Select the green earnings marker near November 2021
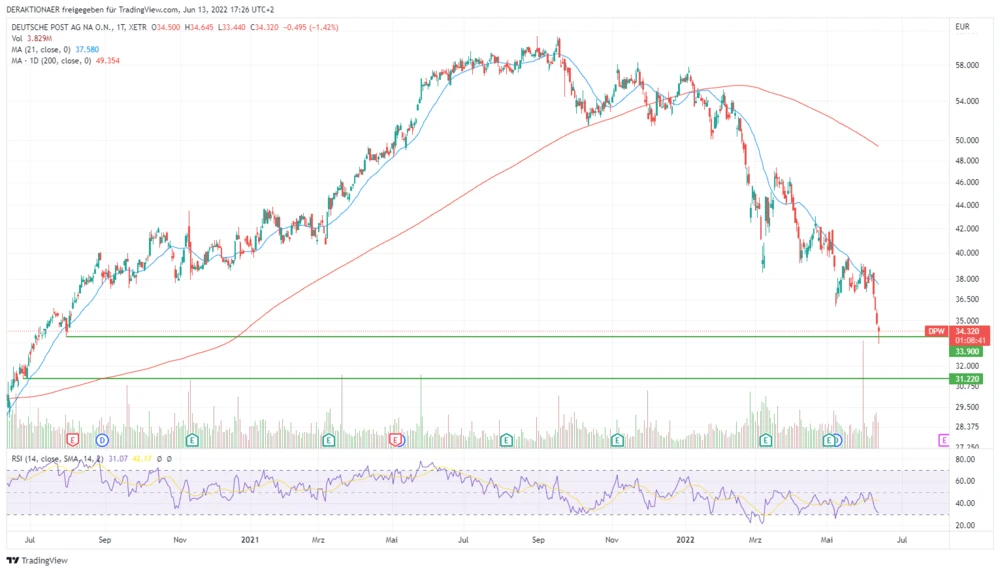This screenshot has height=572, width=1000. [617, 439]
